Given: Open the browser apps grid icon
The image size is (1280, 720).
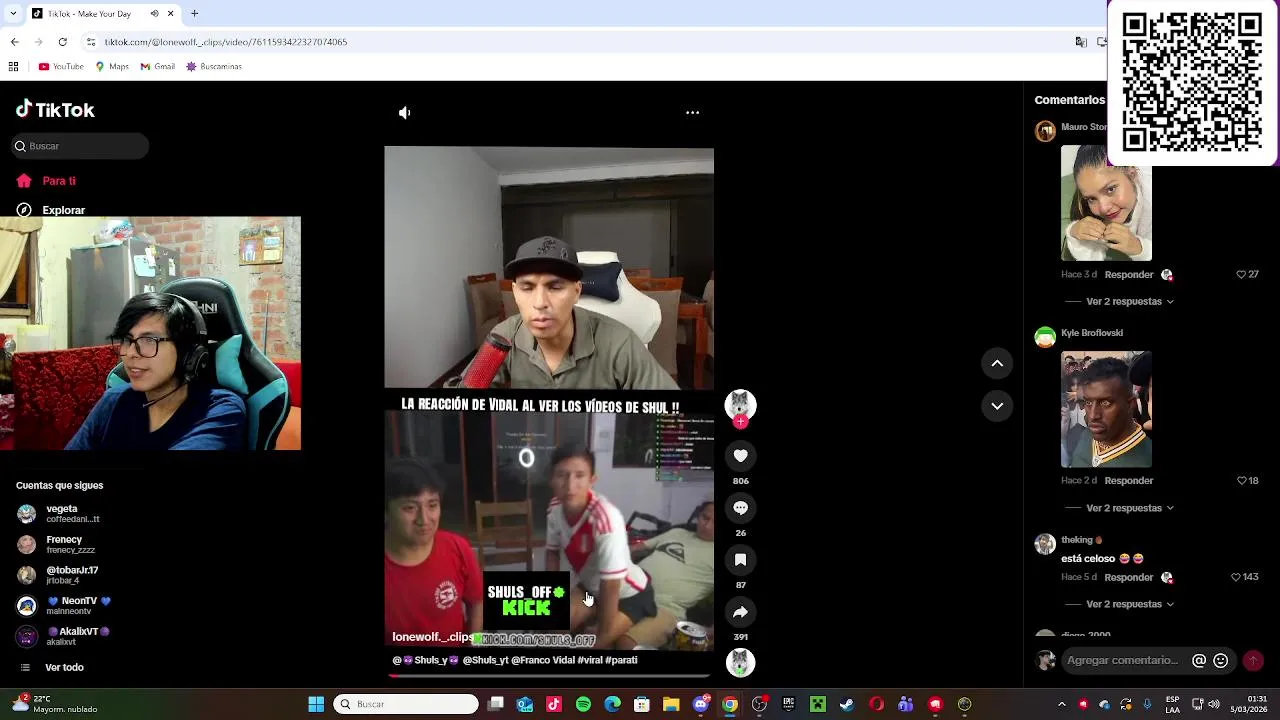Looking at the screenshot, I should pos(13,67).
